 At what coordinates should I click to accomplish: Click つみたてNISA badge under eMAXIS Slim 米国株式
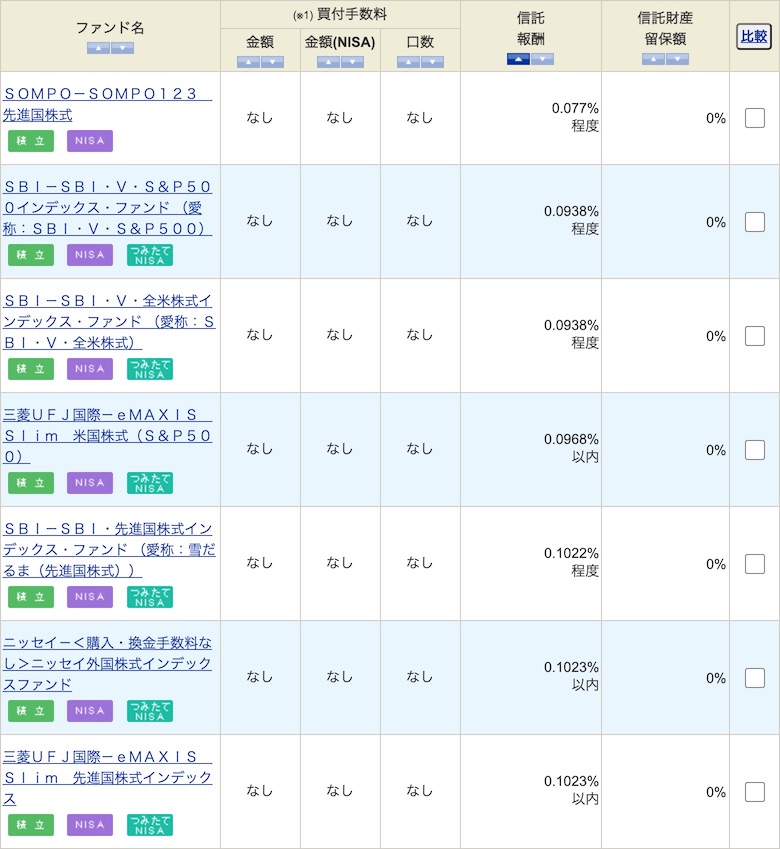click(150, 483)
